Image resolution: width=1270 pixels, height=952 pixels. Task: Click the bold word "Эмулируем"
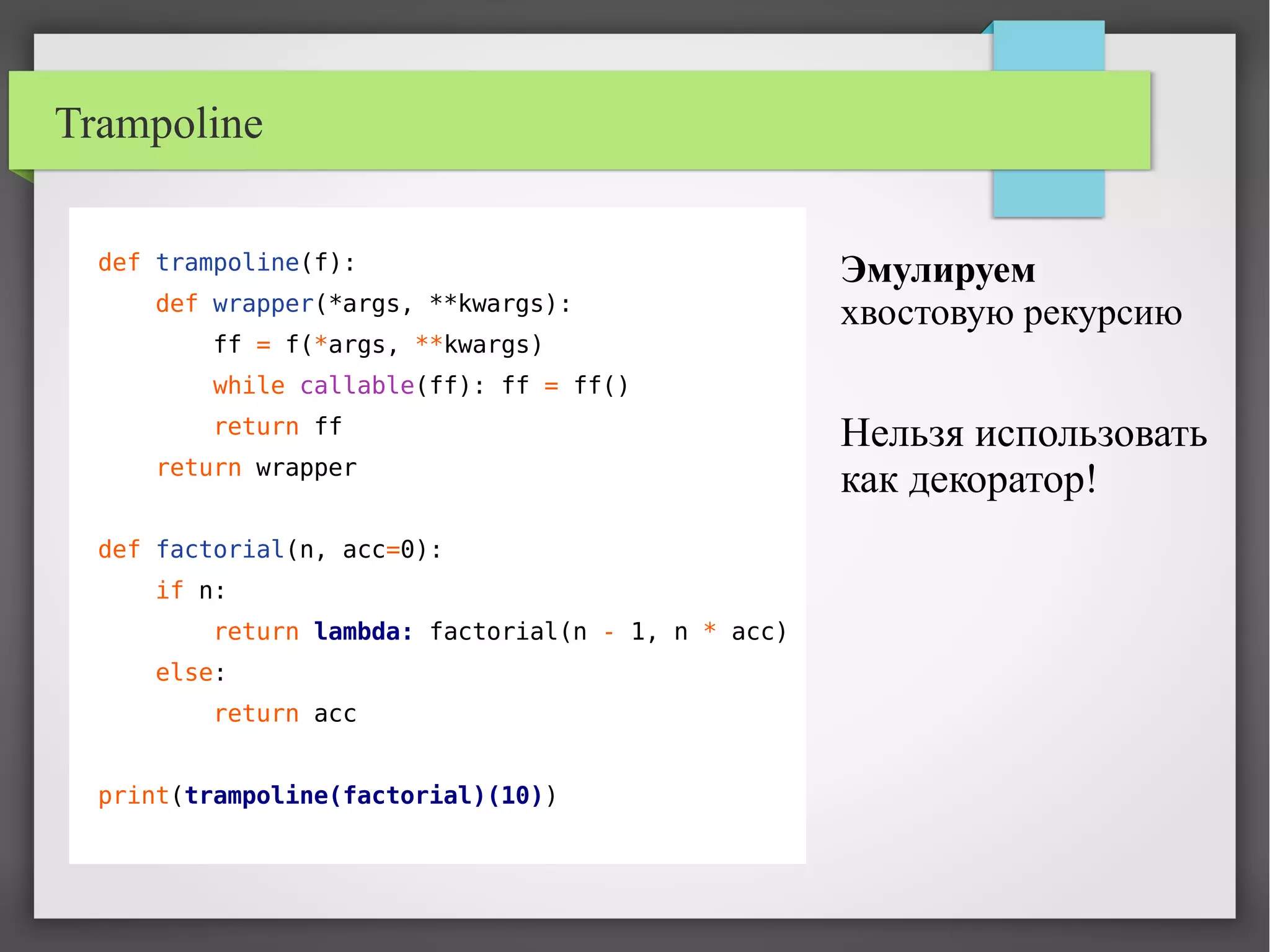coord(938,270)
